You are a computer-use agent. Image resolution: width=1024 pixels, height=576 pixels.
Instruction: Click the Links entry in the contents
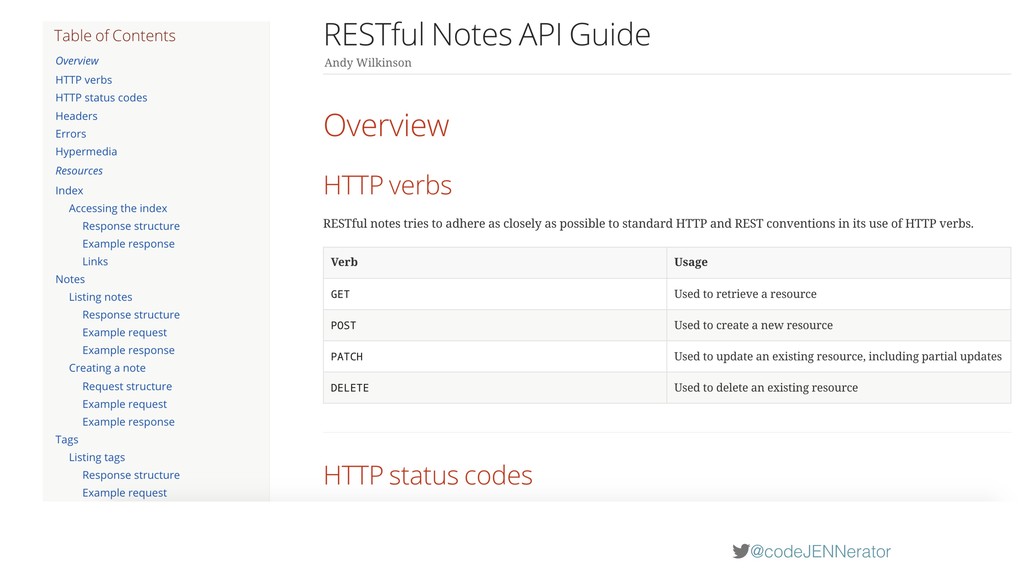95,261
